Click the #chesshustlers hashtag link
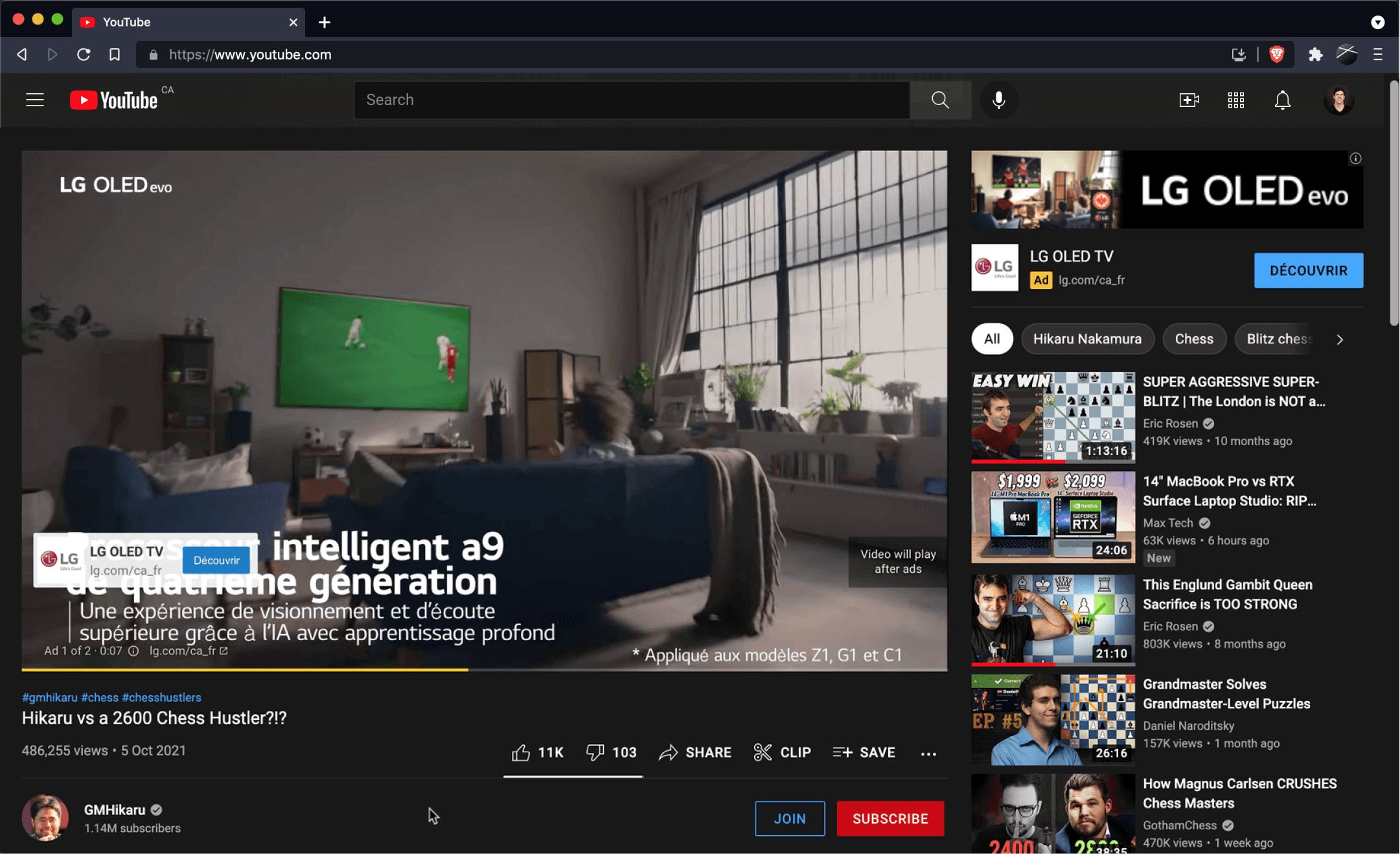The image size is (1400, 854). pos(161,697)
